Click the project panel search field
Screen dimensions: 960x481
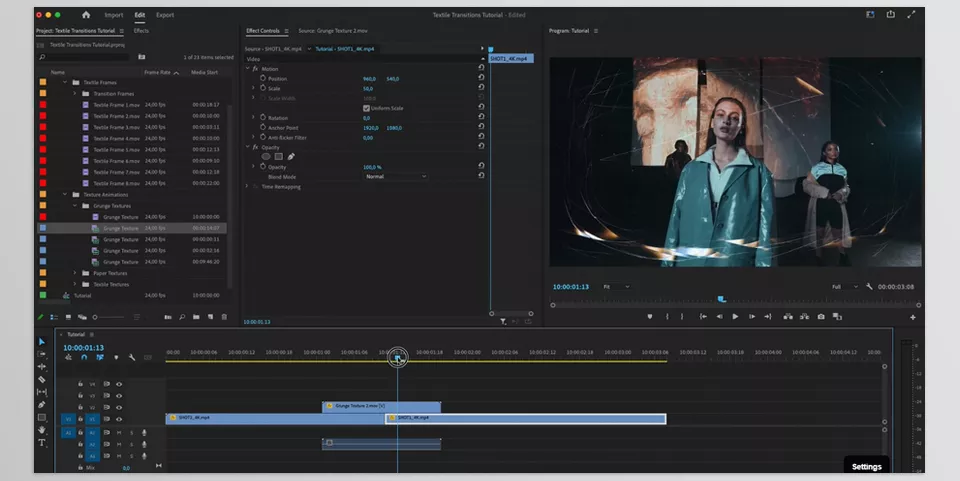[x=84, y=57]
